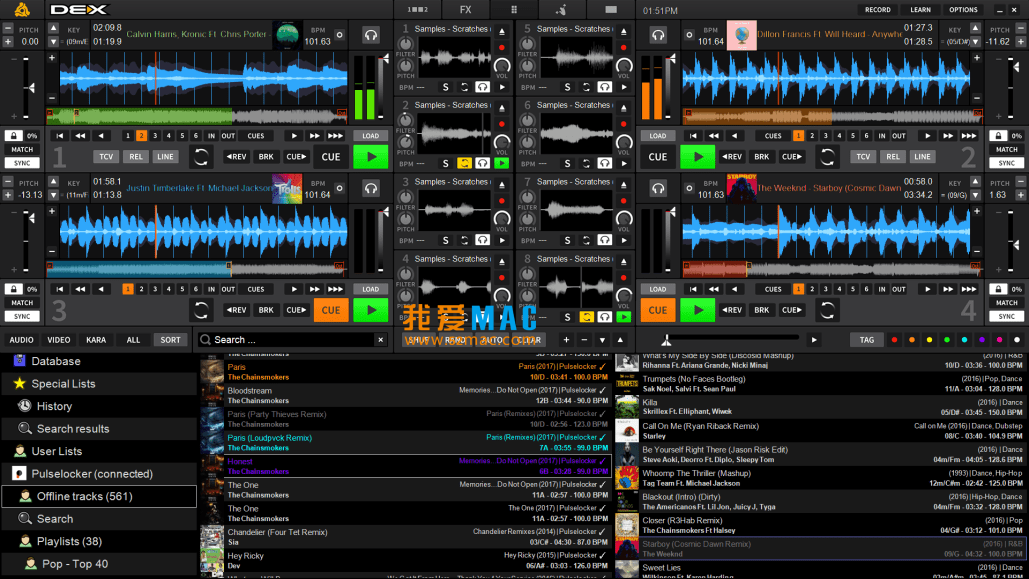
Task: Zoom in deck 1 waveform
Action: pyautogui.click(x=52, y=58)
